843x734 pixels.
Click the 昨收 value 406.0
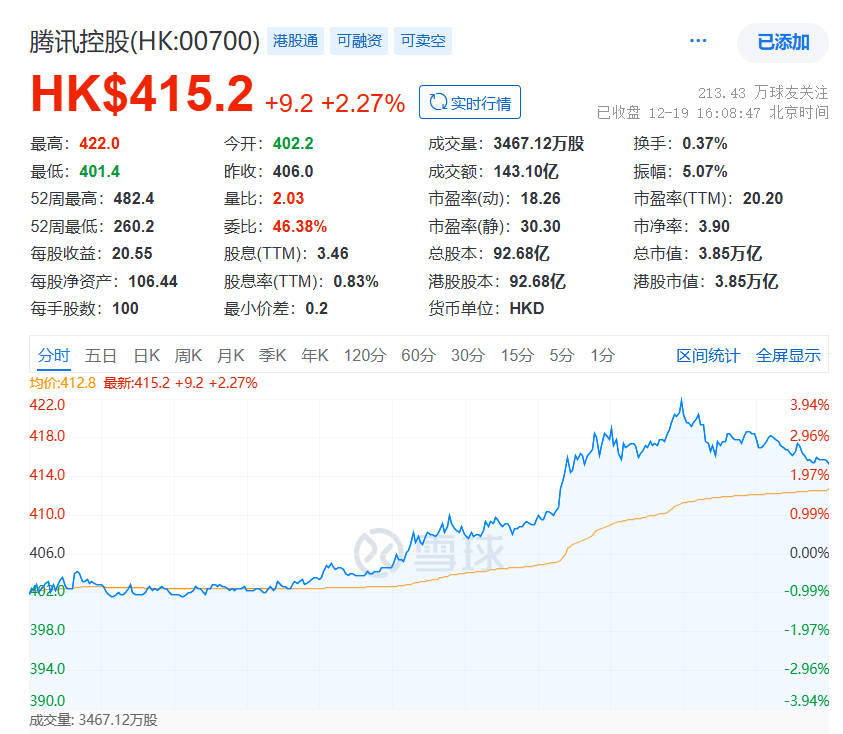(293, 172)
